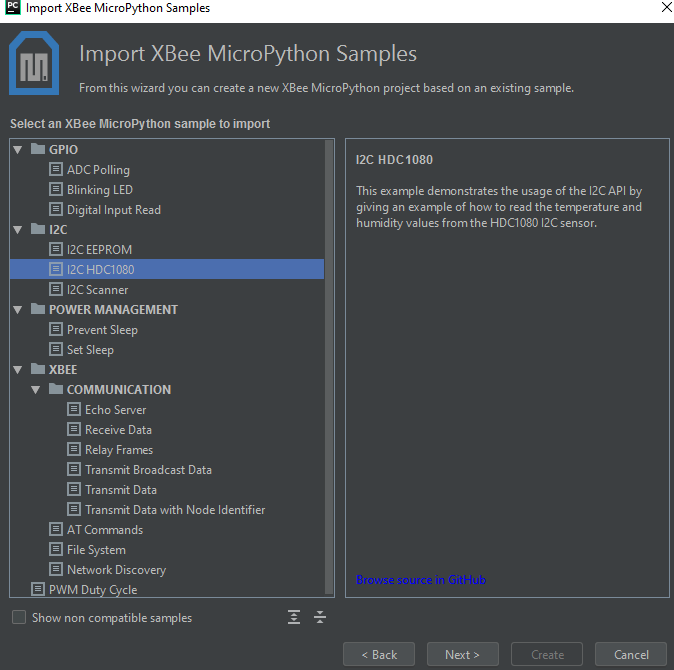This screenshot has width=674, height=670.
Task: Expand all tree nodes icon
Action: (x=294, y=617)
